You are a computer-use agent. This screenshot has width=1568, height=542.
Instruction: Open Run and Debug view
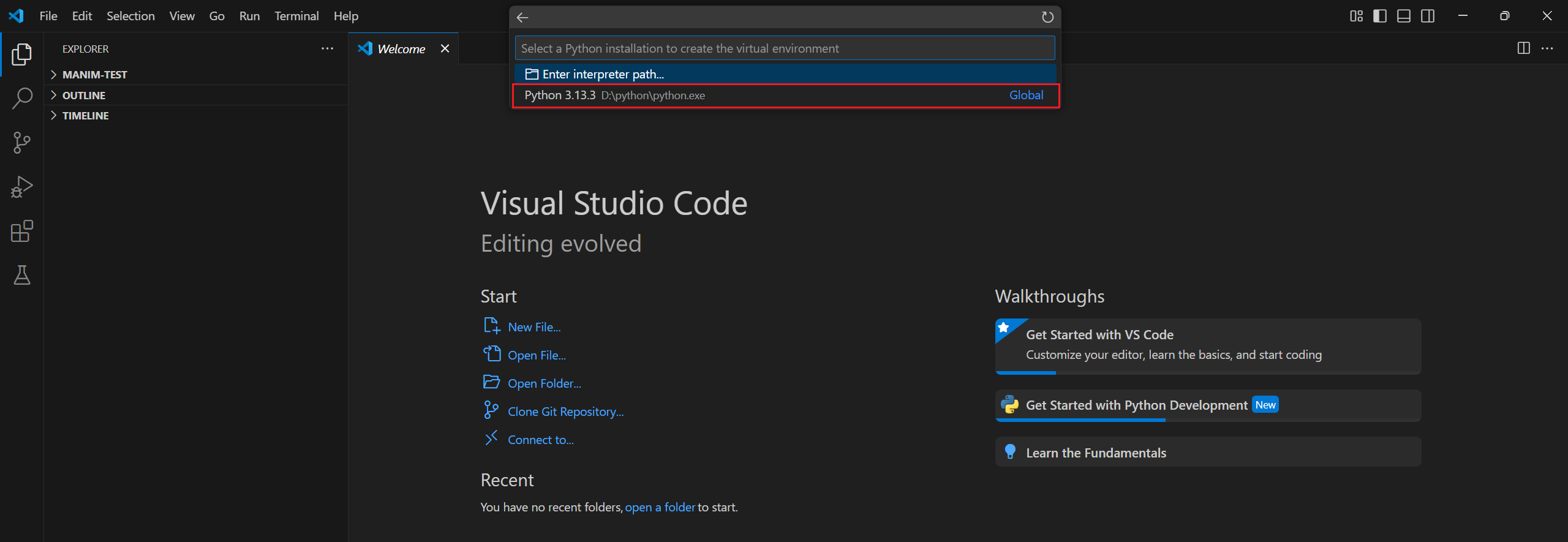pyautogui.click(x=21, y=187)
